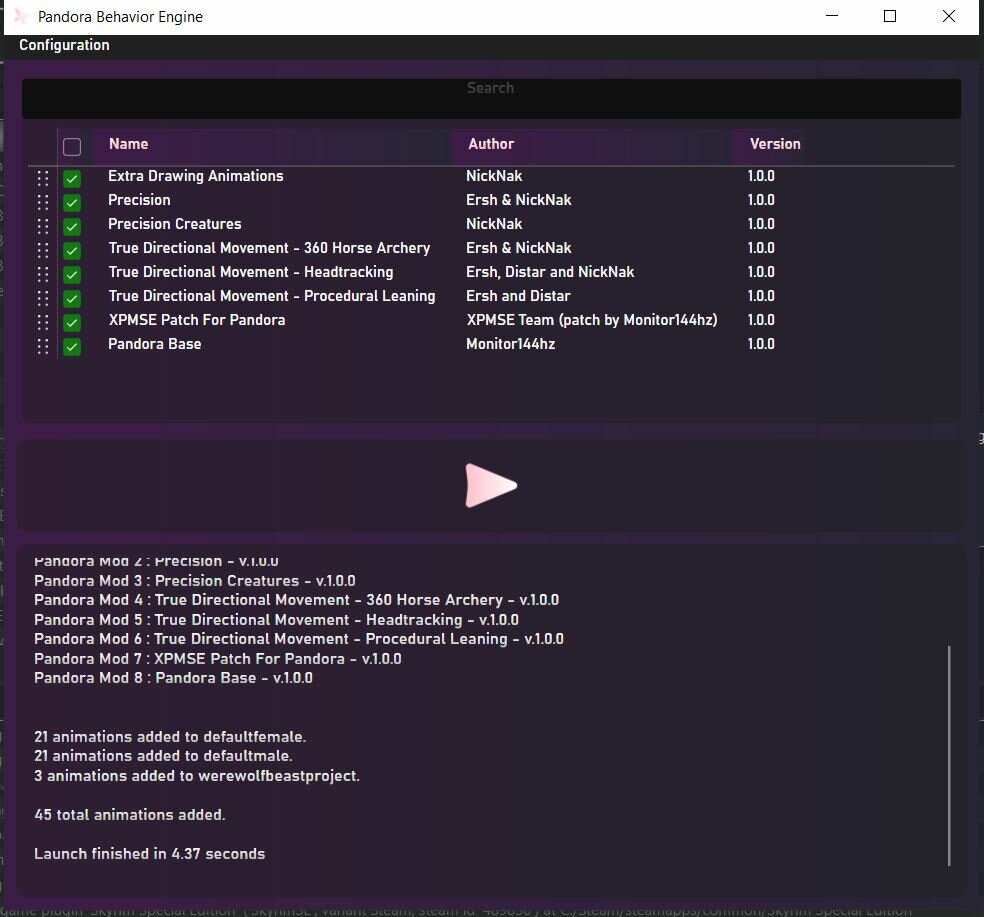Click author Ersh, Distar and NickNak

[550, 272]
